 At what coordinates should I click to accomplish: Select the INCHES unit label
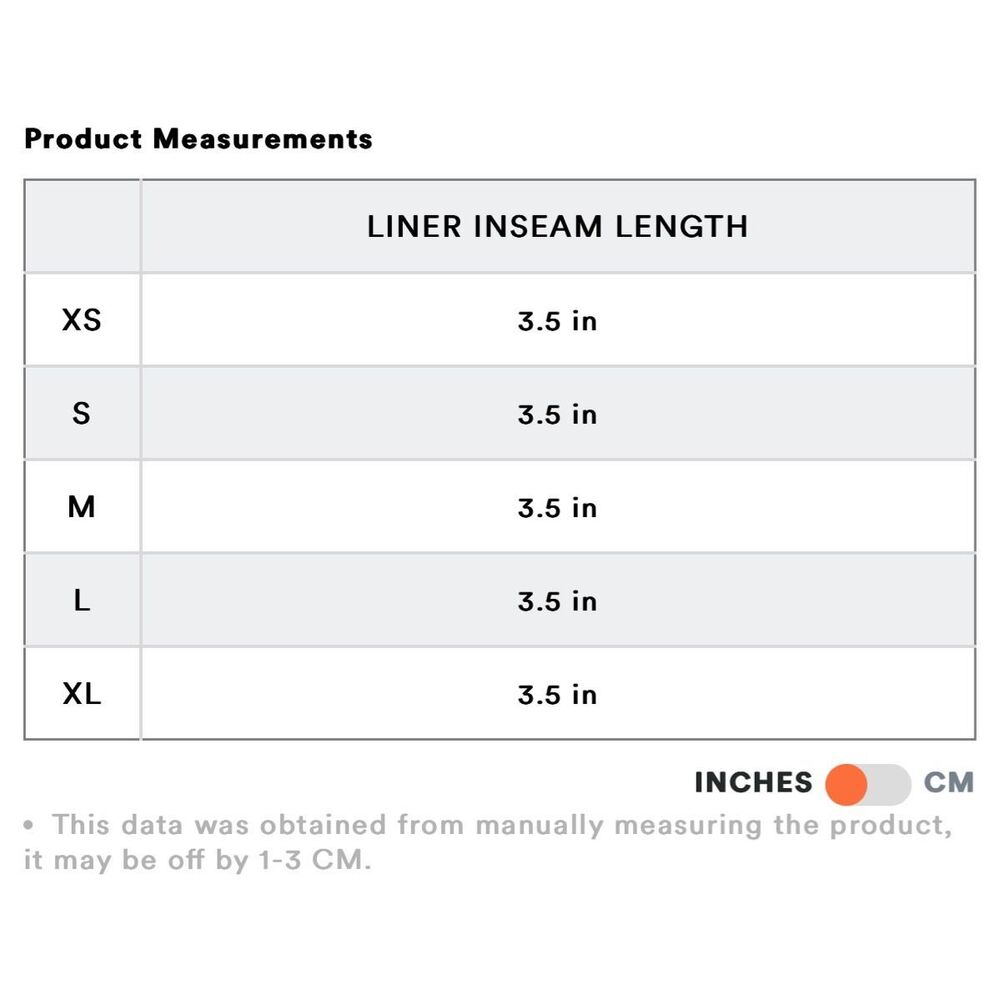pos(753,782)
